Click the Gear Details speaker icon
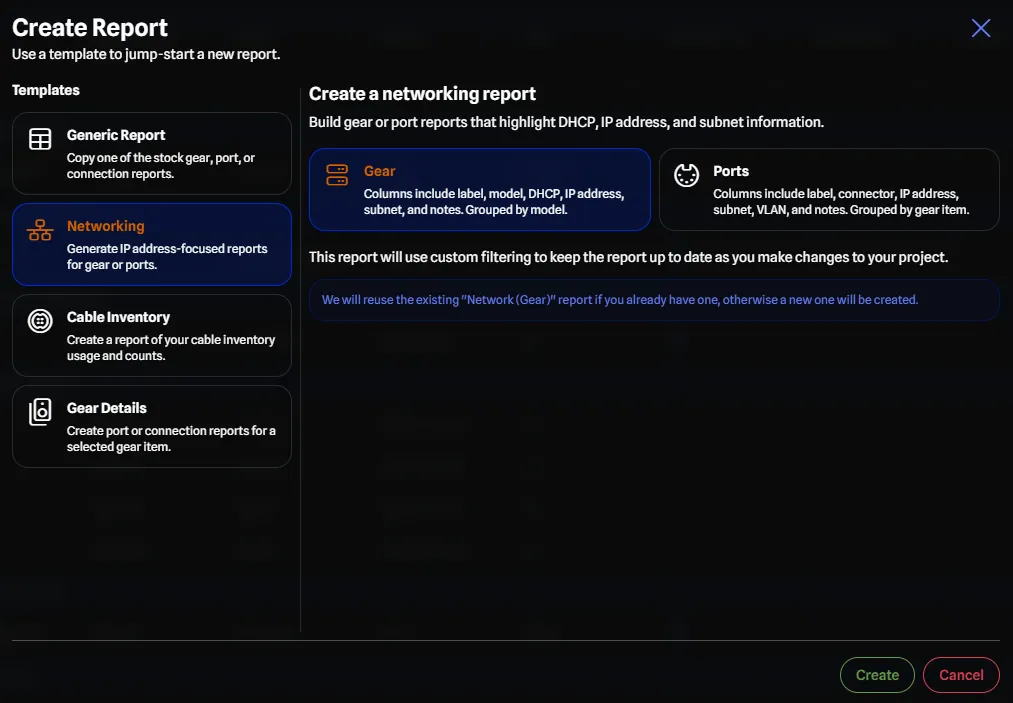The height and width of the screenshot is (703, 1013). tap(40, 412)
